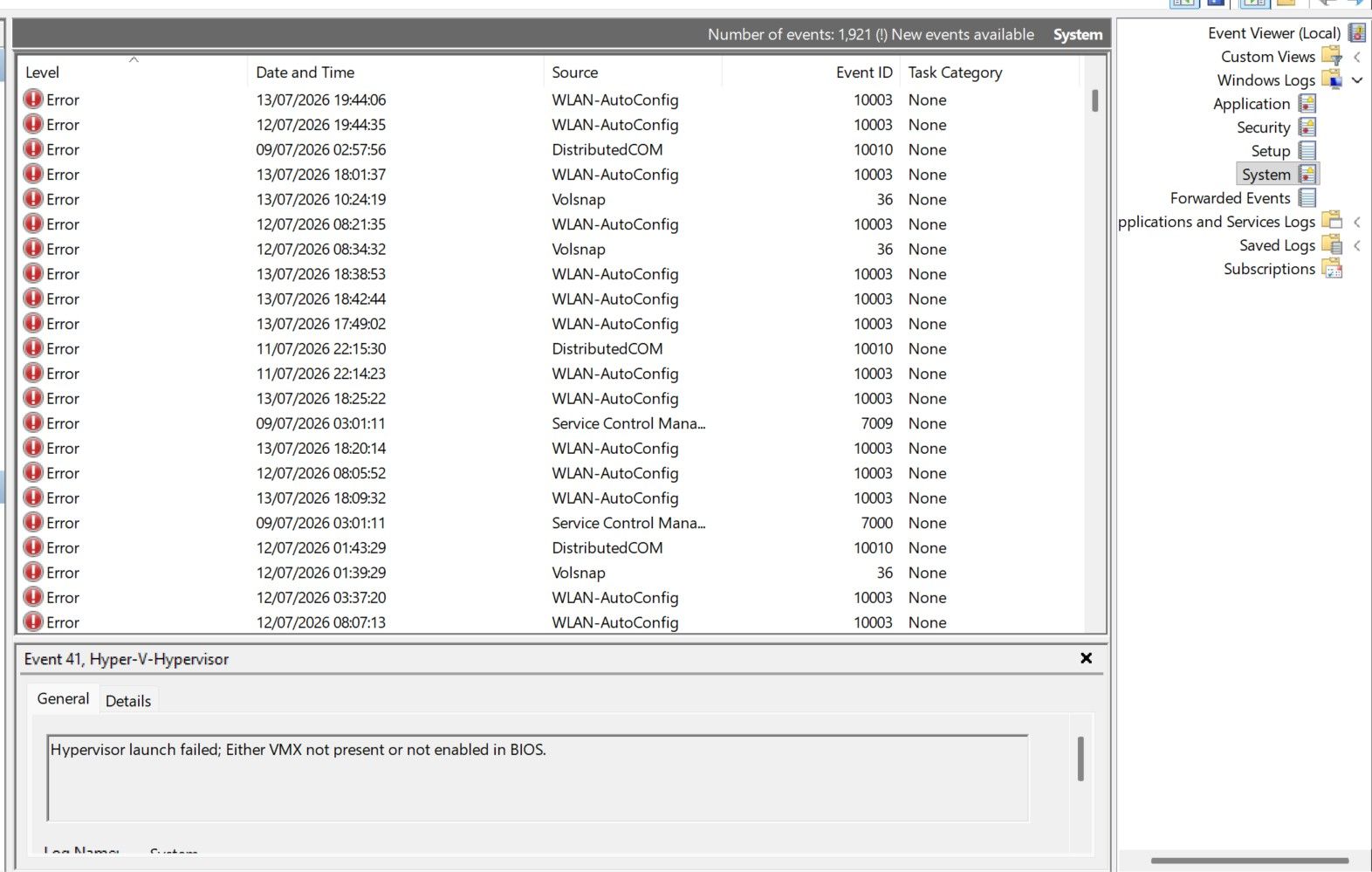Viewport: 1372px width, 872px height.
Task: Click the Saved Logs folder icon
Action: (1332, 245)
